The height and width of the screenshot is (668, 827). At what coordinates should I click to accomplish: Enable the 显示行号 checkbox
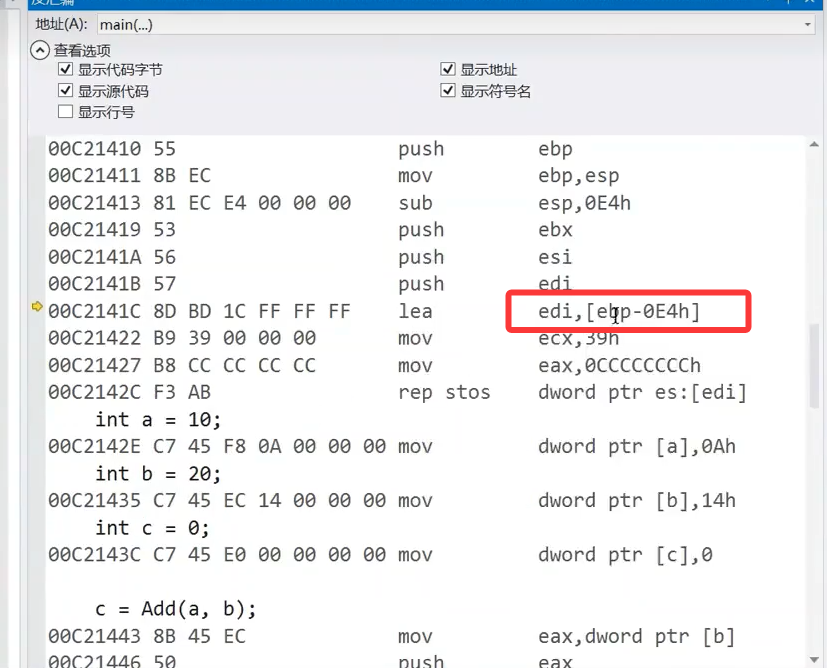click(65, 112)
